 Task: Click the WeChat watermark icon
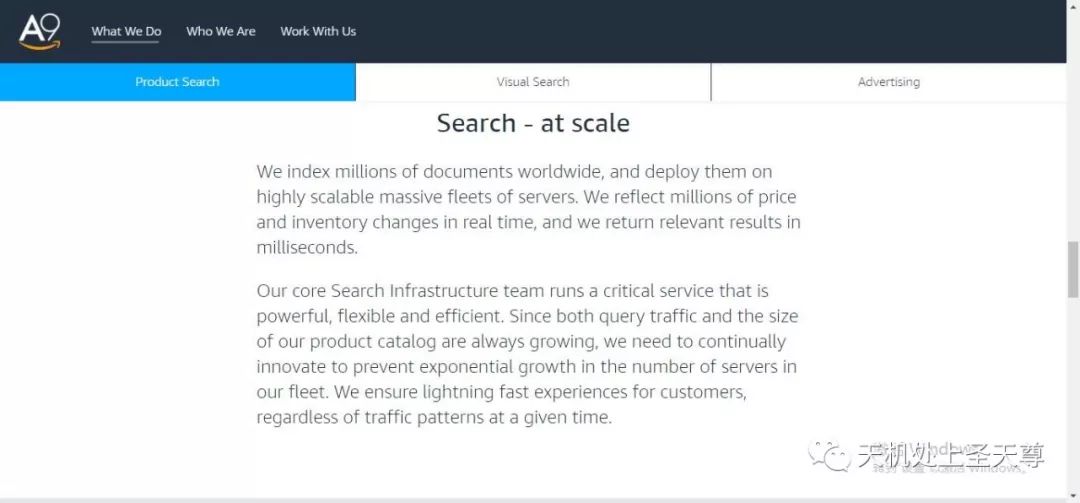(830, 455)
